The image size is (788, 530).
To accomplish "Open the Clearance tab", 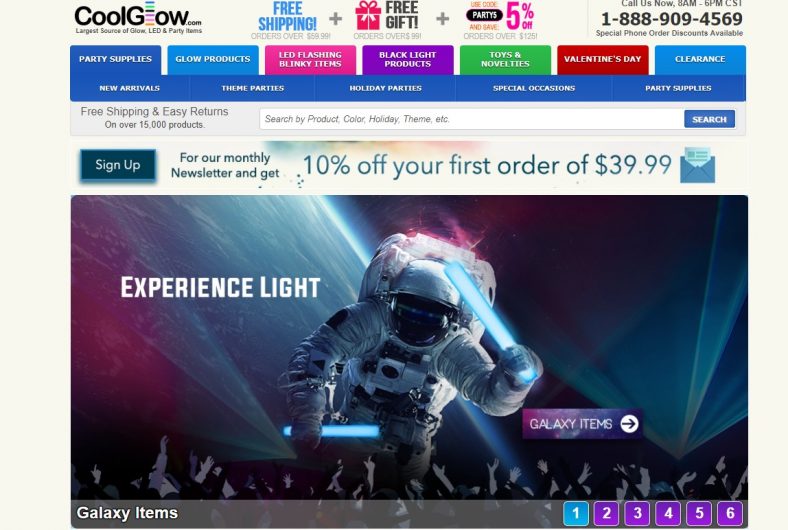I will click(700, 59).
